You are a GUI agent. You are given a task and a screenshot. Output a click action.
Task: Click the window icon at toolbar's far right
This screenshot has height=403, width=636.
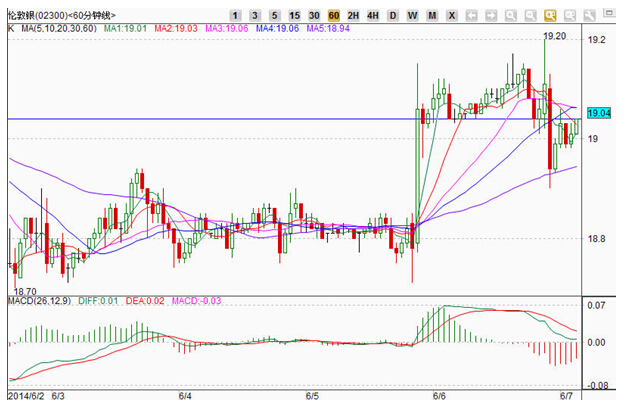[x=610, y=17]
